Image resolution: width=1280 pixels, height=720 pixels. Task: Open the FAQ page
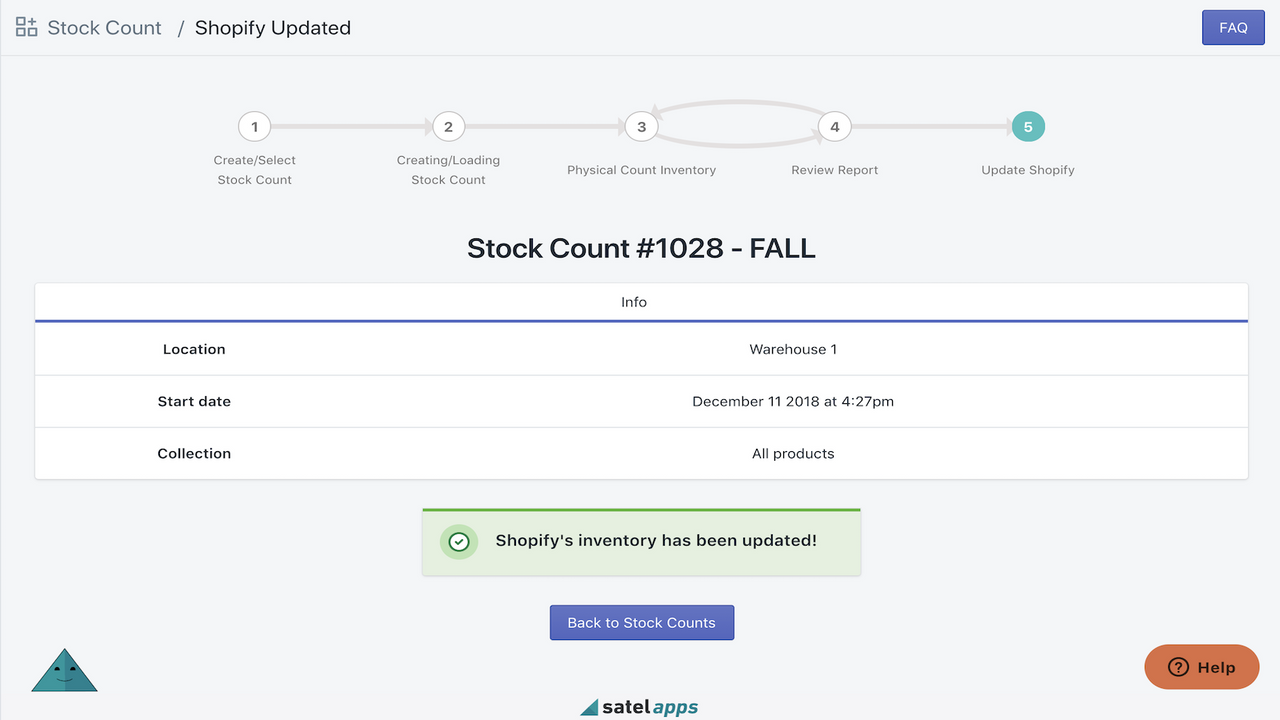(x=1233, y=27)
